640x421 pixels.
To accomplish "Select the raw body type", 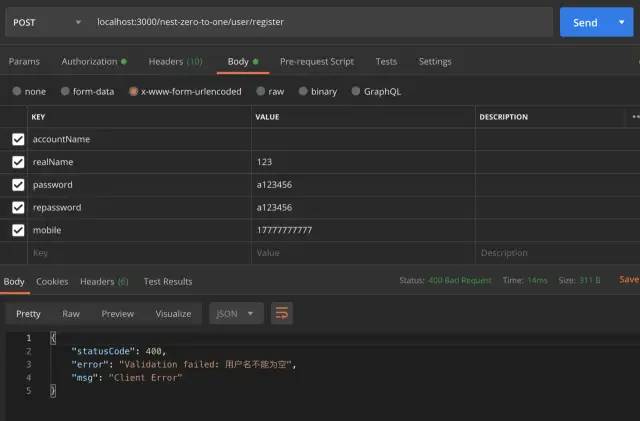I will (260, 91).
